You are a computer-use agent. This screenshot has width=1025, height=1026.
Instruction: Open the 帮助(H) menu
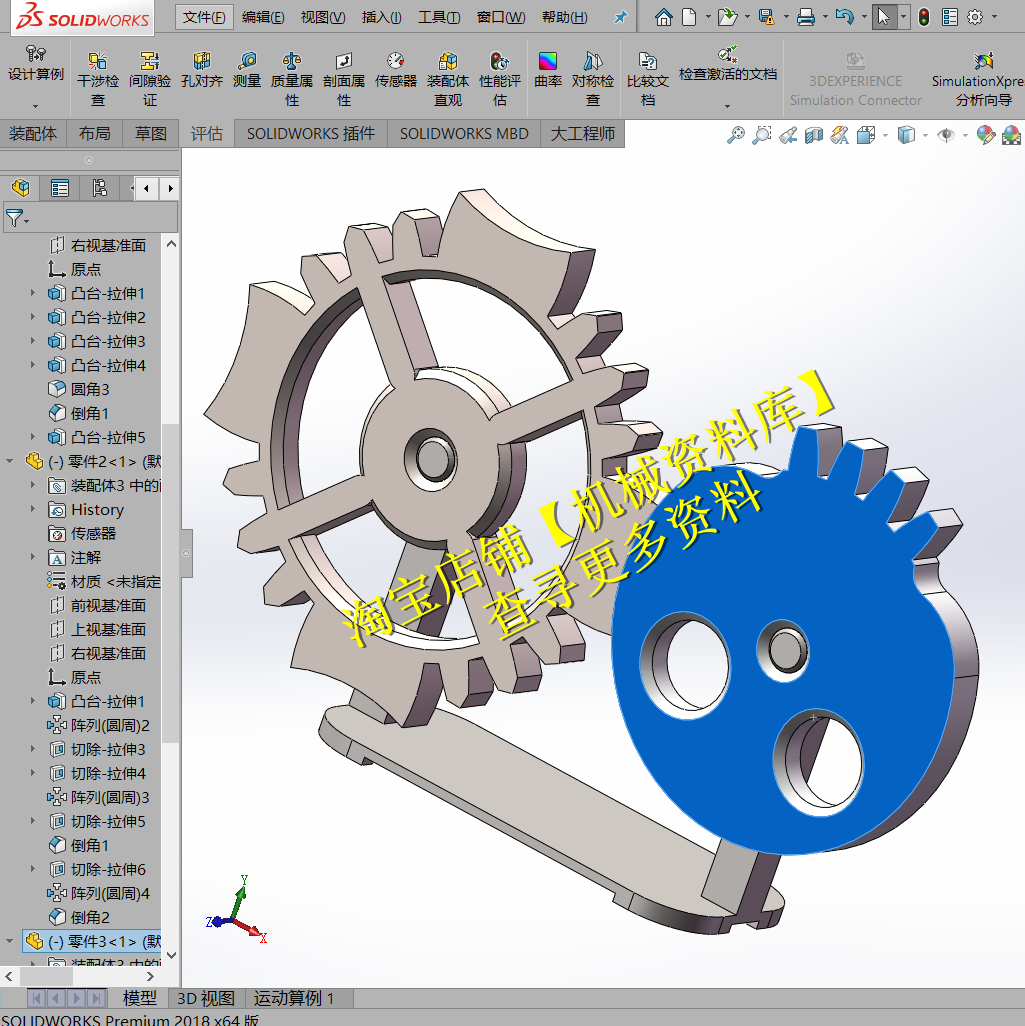tap(564, 17)
